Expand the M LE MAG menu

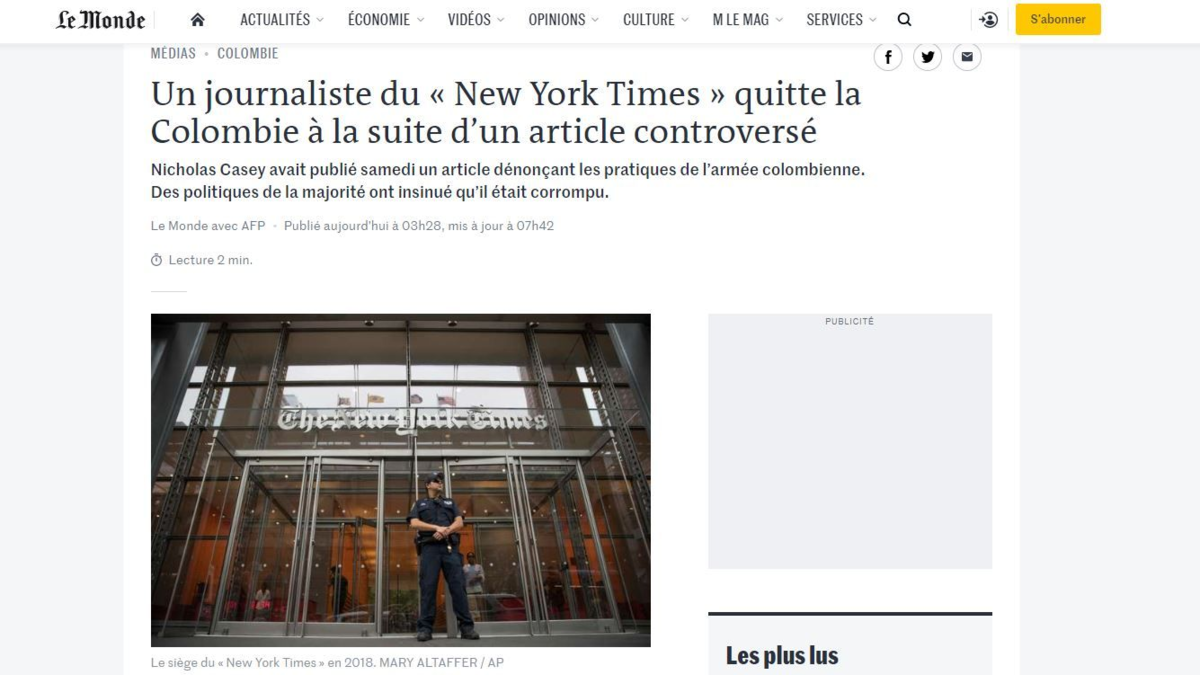pos(748,19)
